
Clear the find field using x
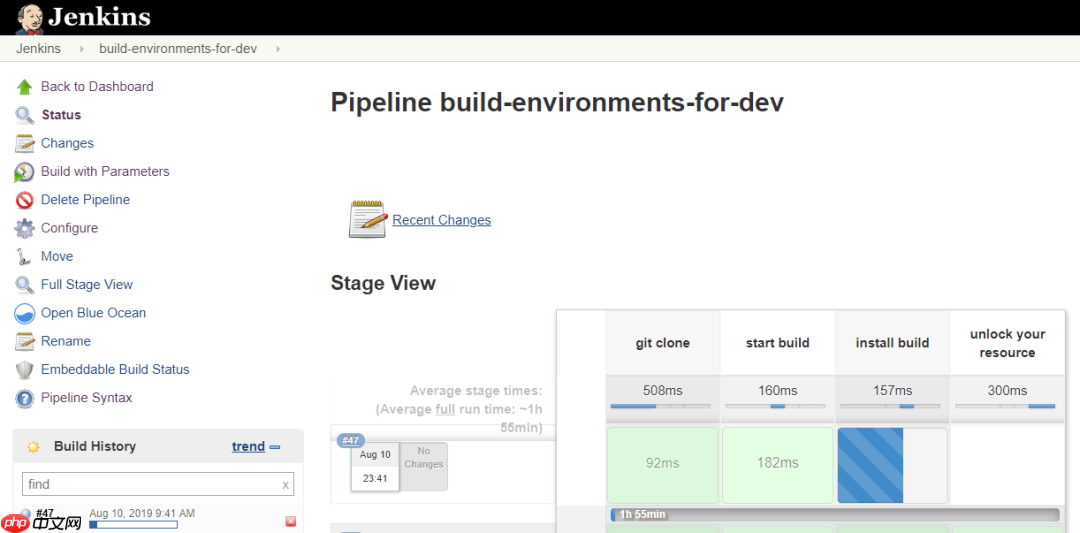285,485
